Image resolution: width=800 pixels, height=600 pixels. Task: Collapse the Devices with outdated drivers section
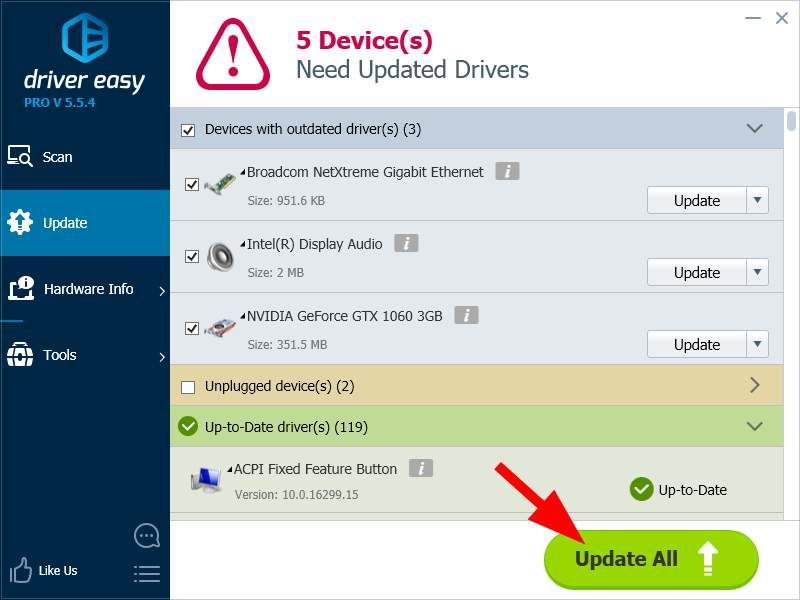click(755, 129)
